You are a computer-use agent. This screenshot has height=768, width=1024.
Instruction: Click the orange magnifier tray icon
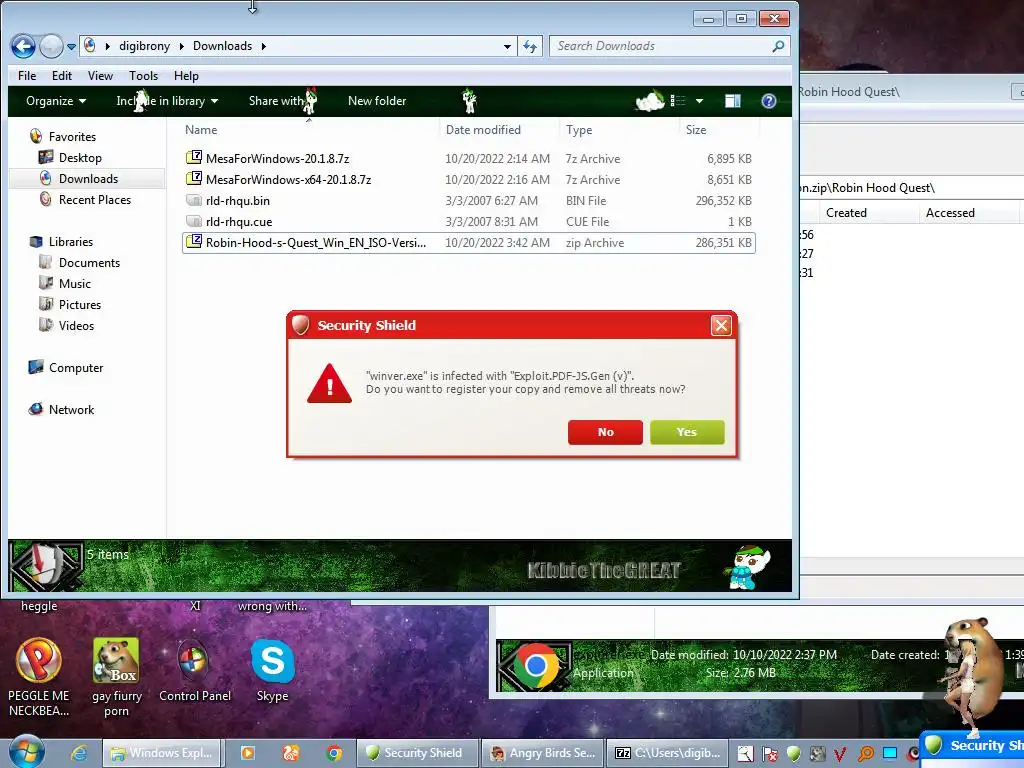point(866,754)
